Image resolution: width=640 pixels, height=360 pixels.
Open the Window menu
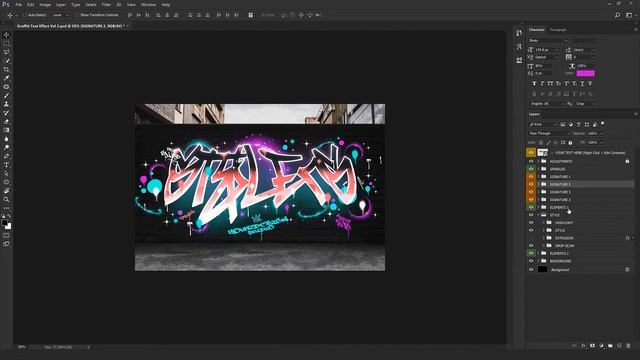148,4
